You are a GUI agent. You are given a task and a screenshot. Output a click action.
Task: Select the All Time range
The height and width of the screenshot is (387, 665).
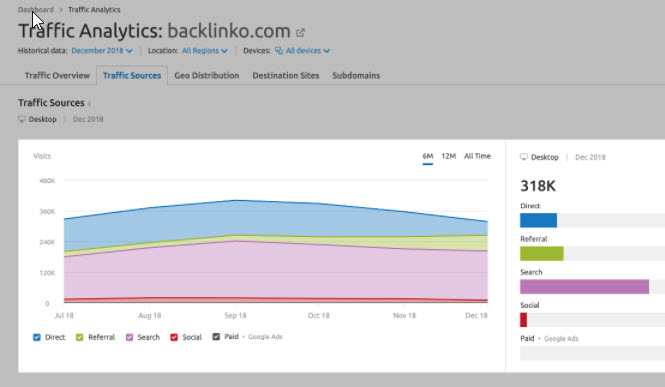[477, 156]
